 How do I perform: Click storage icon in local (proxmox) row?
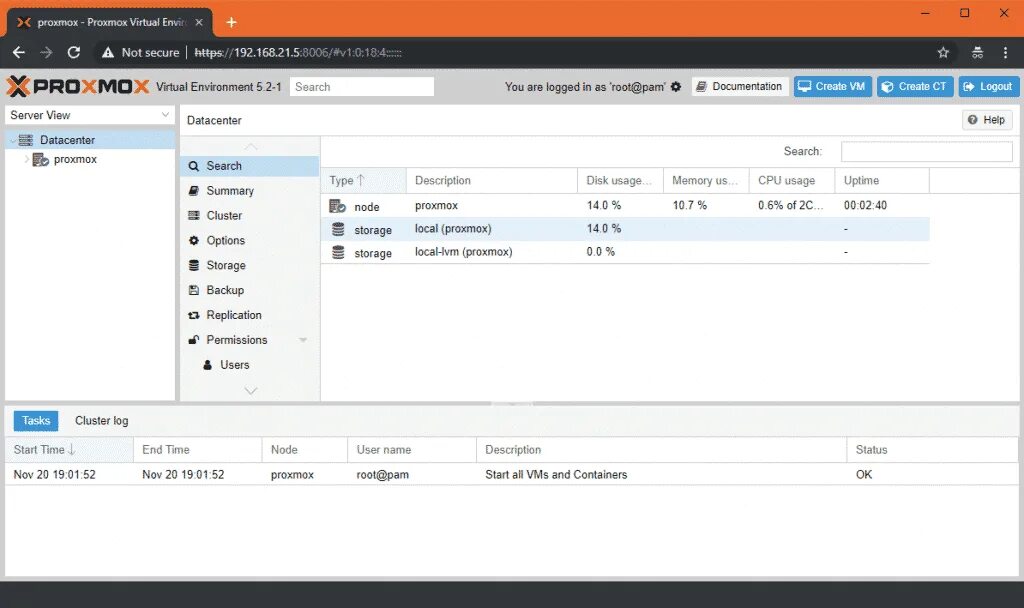338,229
